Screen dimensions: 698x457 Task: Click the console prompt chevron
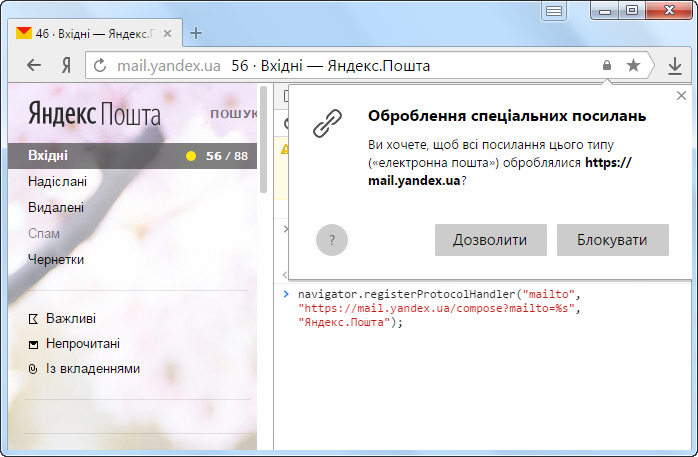286,294
